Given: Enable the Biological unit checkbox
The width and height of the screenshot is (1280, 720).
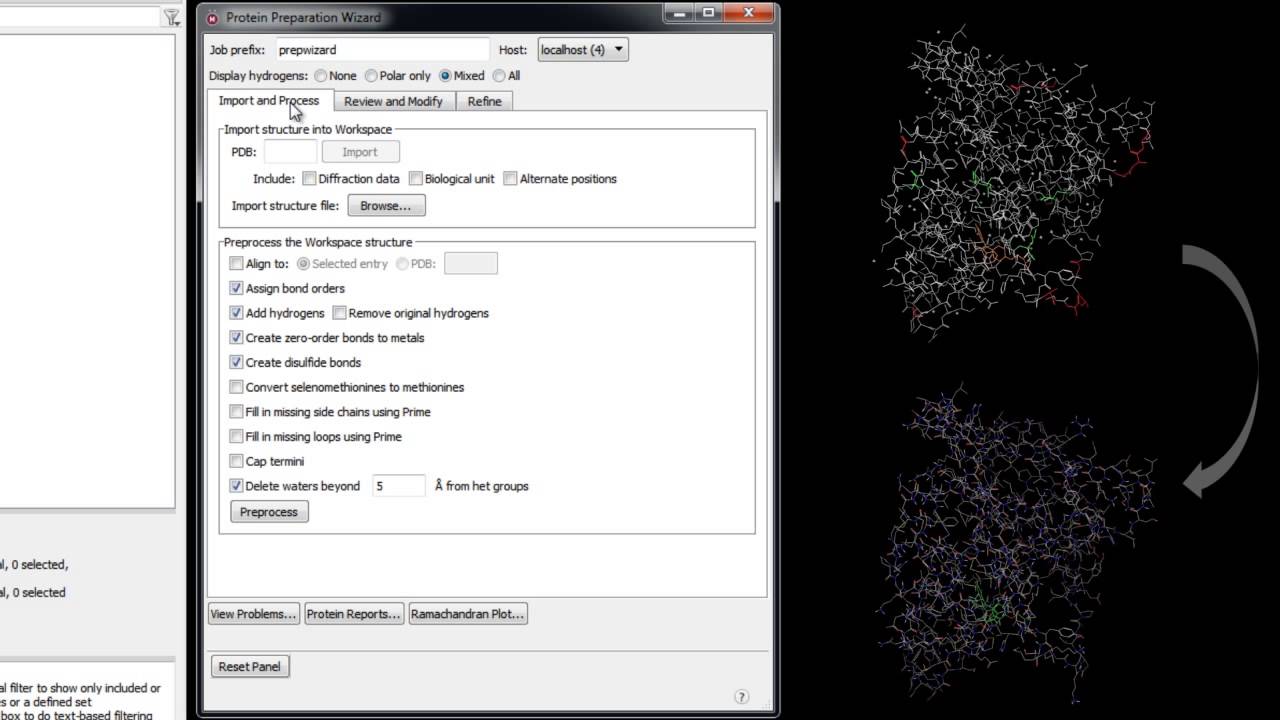Looking at the screenshot, I should click(x=416, y=179).
